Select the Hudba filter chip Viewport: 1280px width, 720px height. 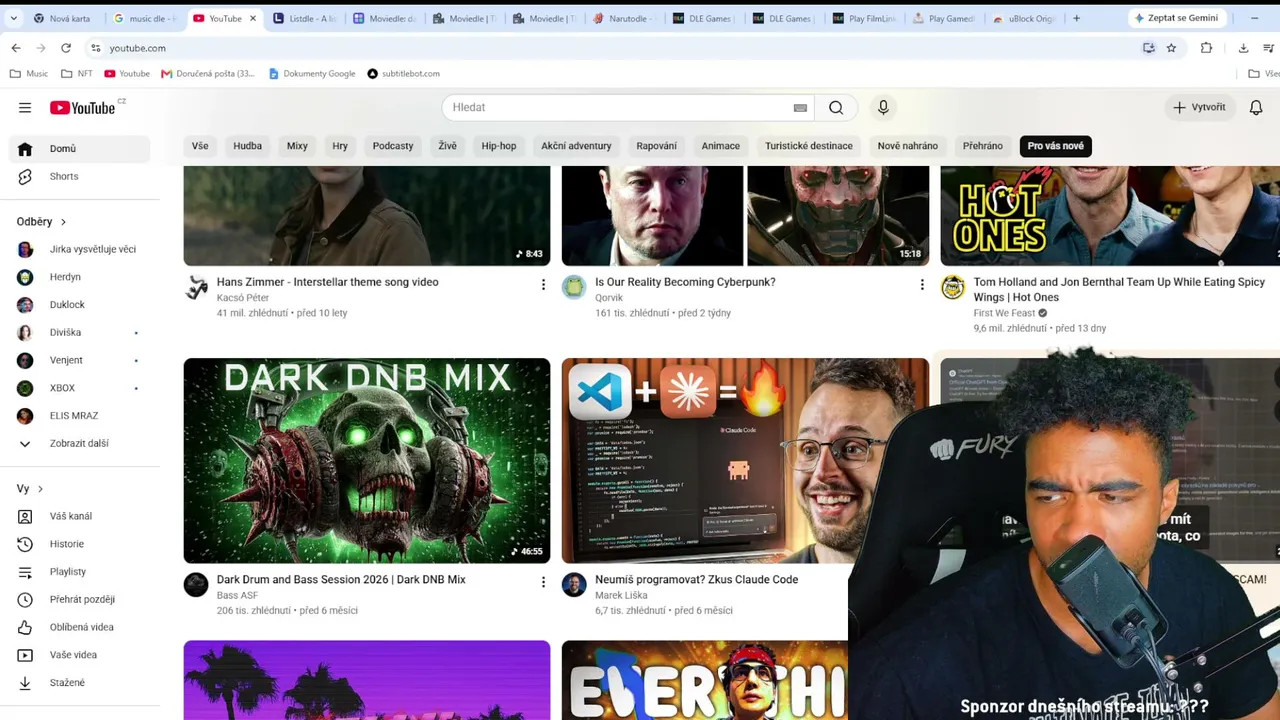point(247,146)
